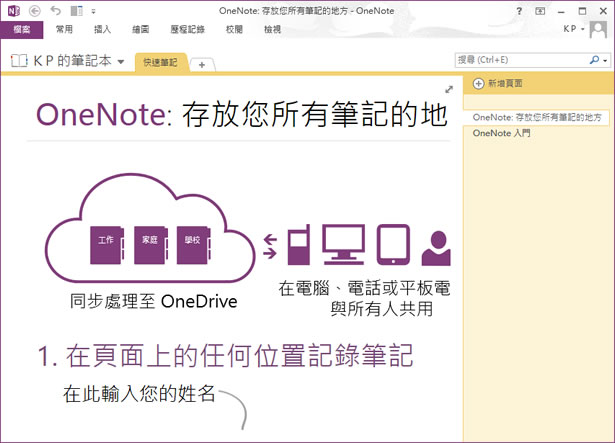Click the 學校 notebook icon in cloud
615x443 pixels.
point(193,245)
